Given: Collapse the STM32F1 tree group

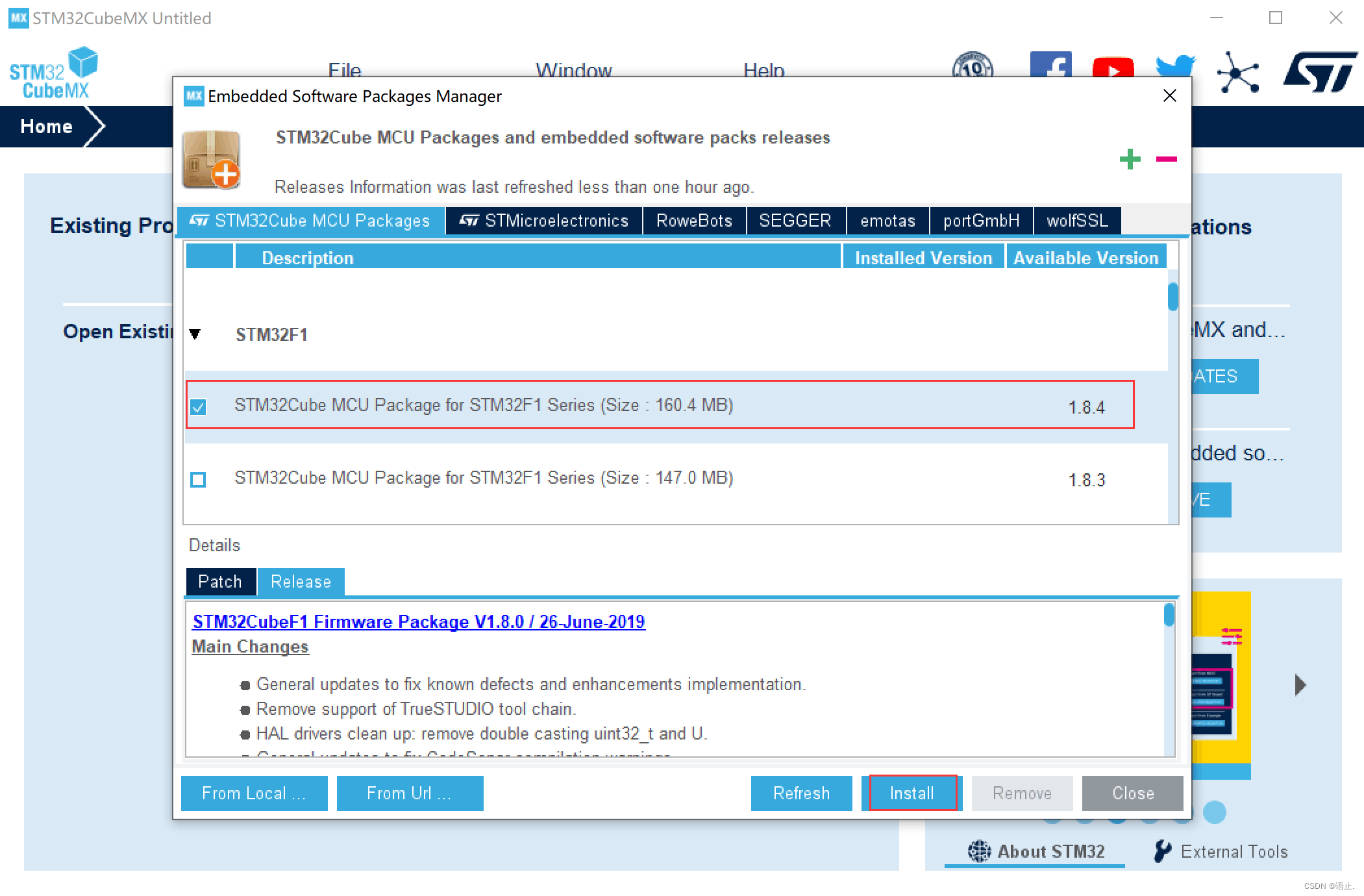Looking at the screenshot, I should 195,334.
